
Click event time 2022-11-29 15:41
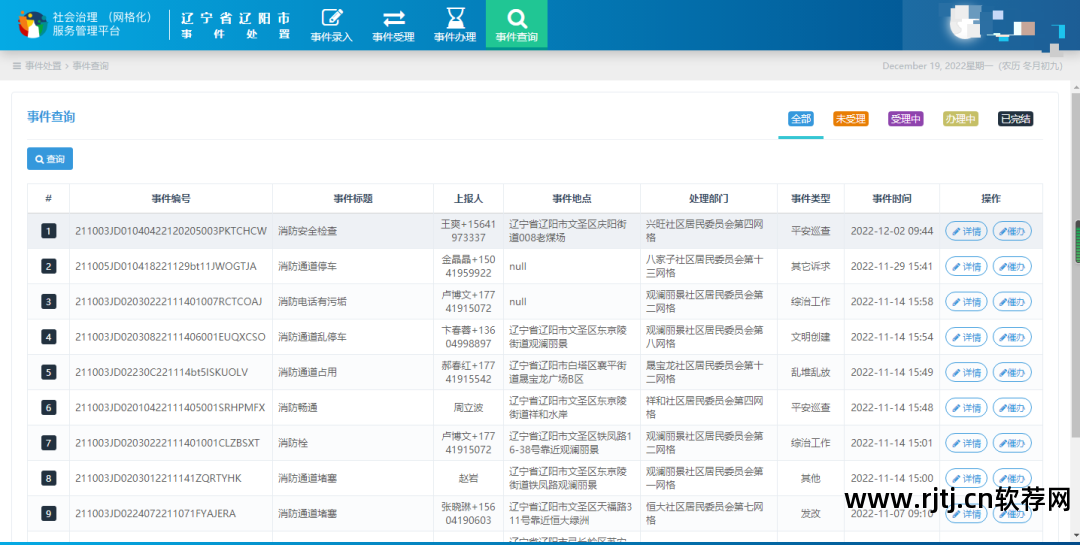(892, 267)
